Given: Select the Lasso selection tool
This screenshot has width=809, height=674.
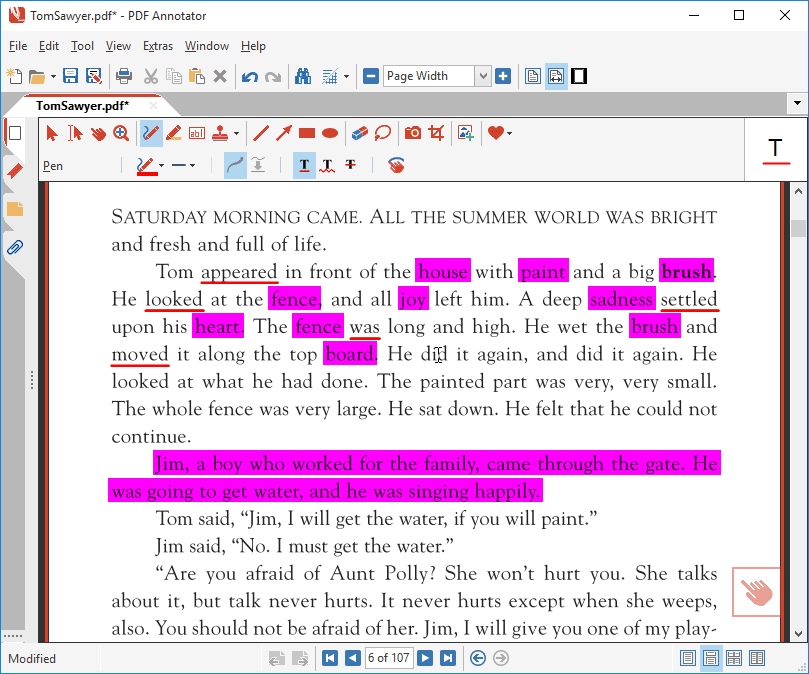Looking at the screenshot, I should point(383,134).
